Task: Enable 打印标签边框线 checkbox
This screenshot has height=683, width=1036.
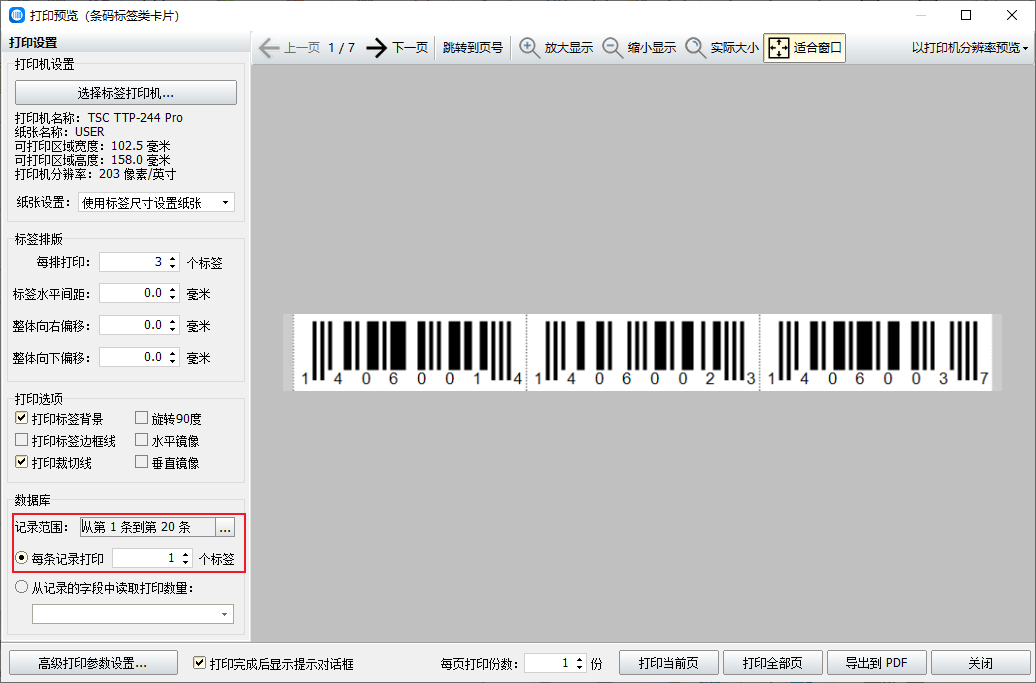Action: (x=22, y=440)
